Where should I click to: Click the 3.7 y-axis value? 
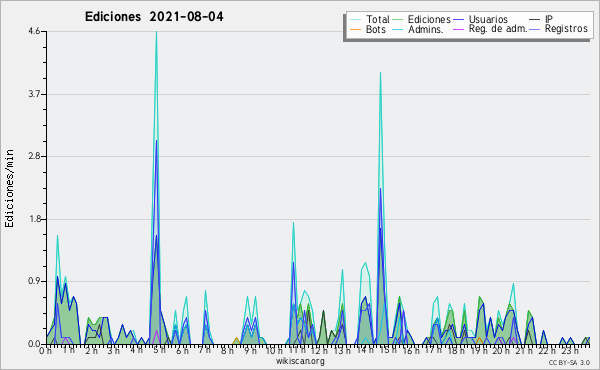(x=34, y=94)
